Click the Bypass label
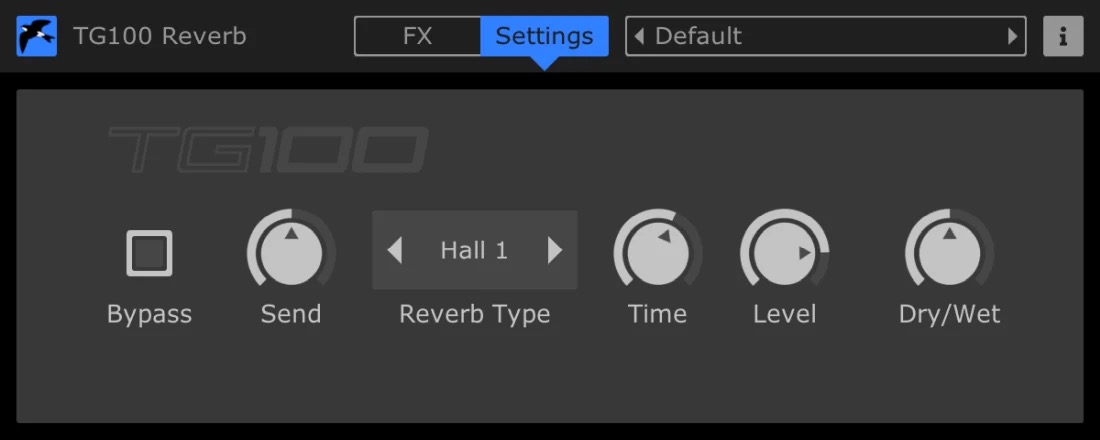1100x440 pixels. click(x=149, y=314)
